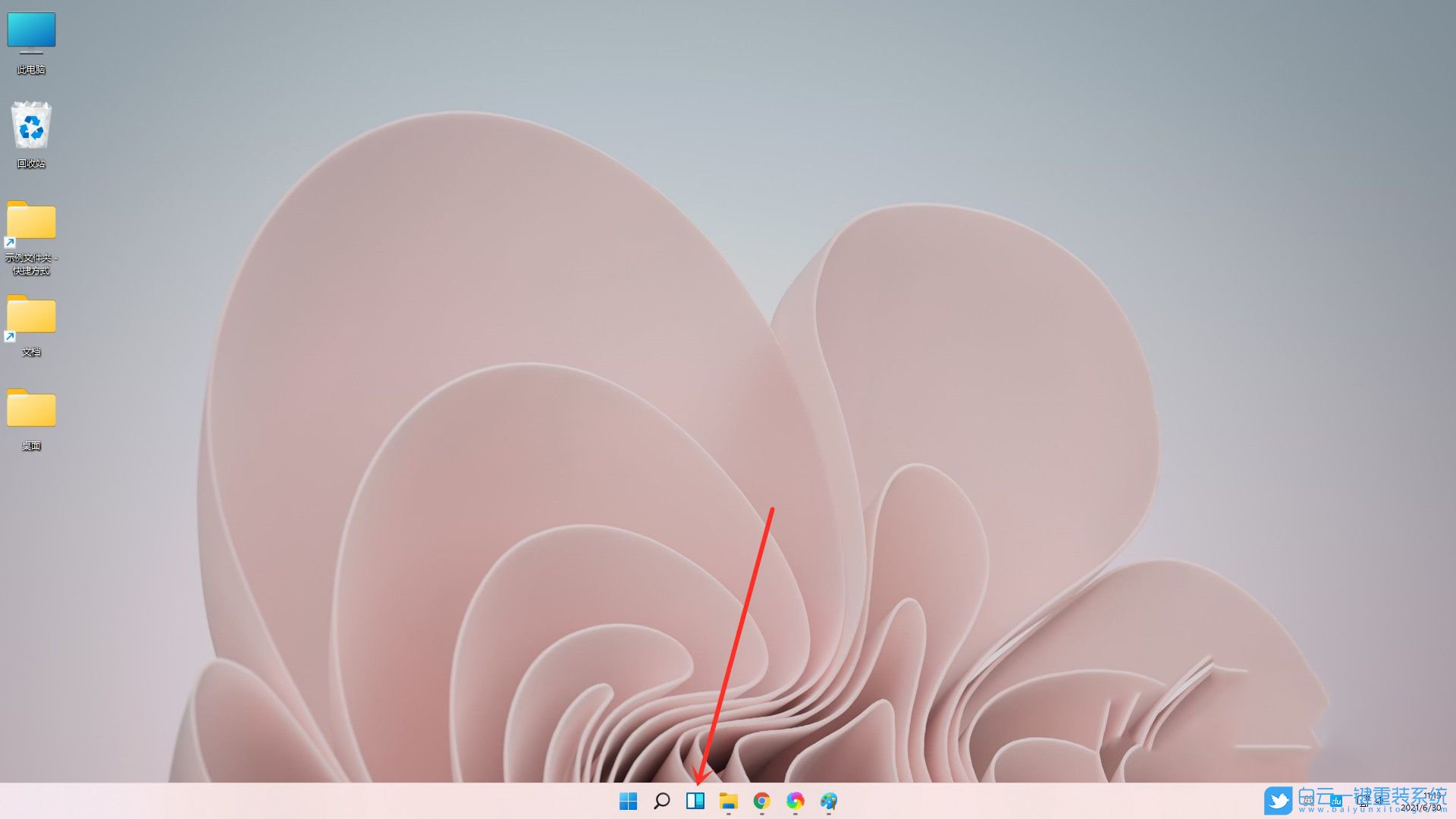This screenshot has width=1456, height=819.
Task: Open Task View on the taskbar
Action: pyautogui.click(x=696, y=801)
